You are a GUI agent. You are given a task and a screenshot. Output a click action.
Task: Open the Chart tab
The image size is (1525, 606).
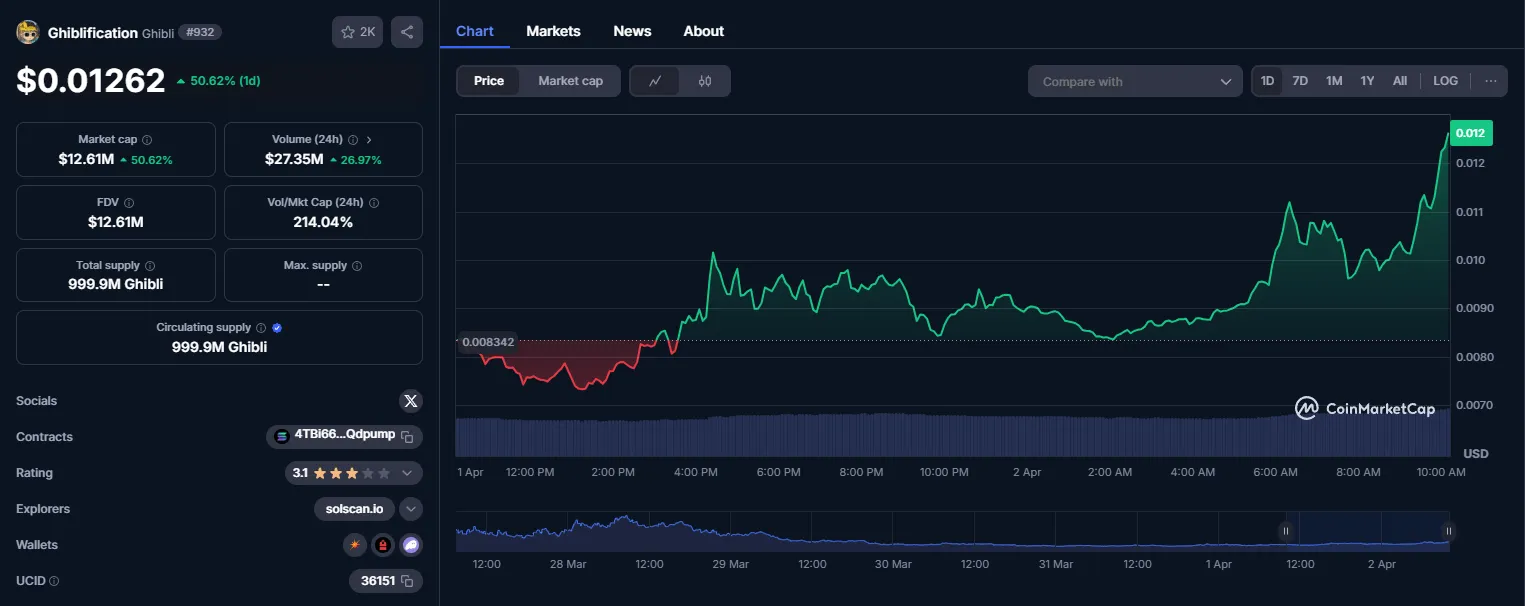[475, 31]
